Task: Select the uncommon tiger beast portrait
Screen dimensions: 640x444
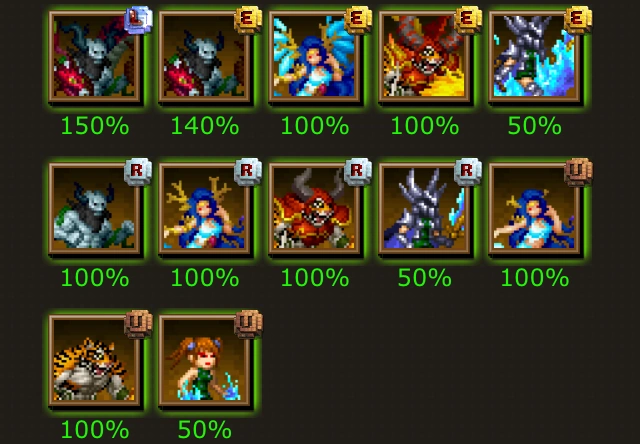Action: pos(95,361)
